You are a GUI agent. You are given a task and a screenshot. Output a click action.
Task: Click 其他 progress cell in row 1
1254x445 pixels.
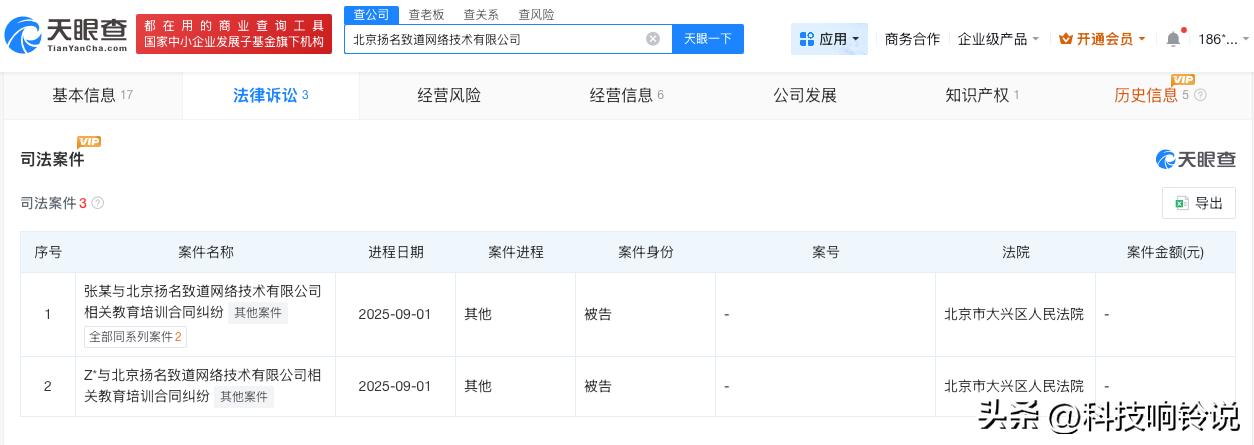478,314
